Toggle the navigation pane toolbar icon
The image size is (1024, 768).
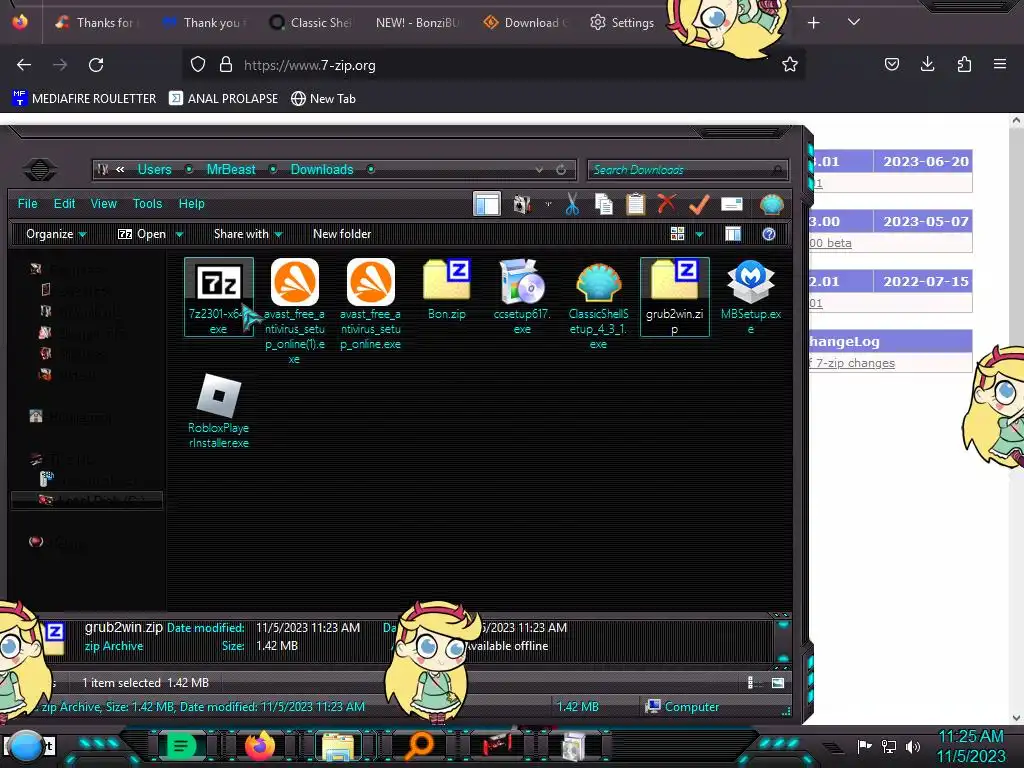pos(487,204)
